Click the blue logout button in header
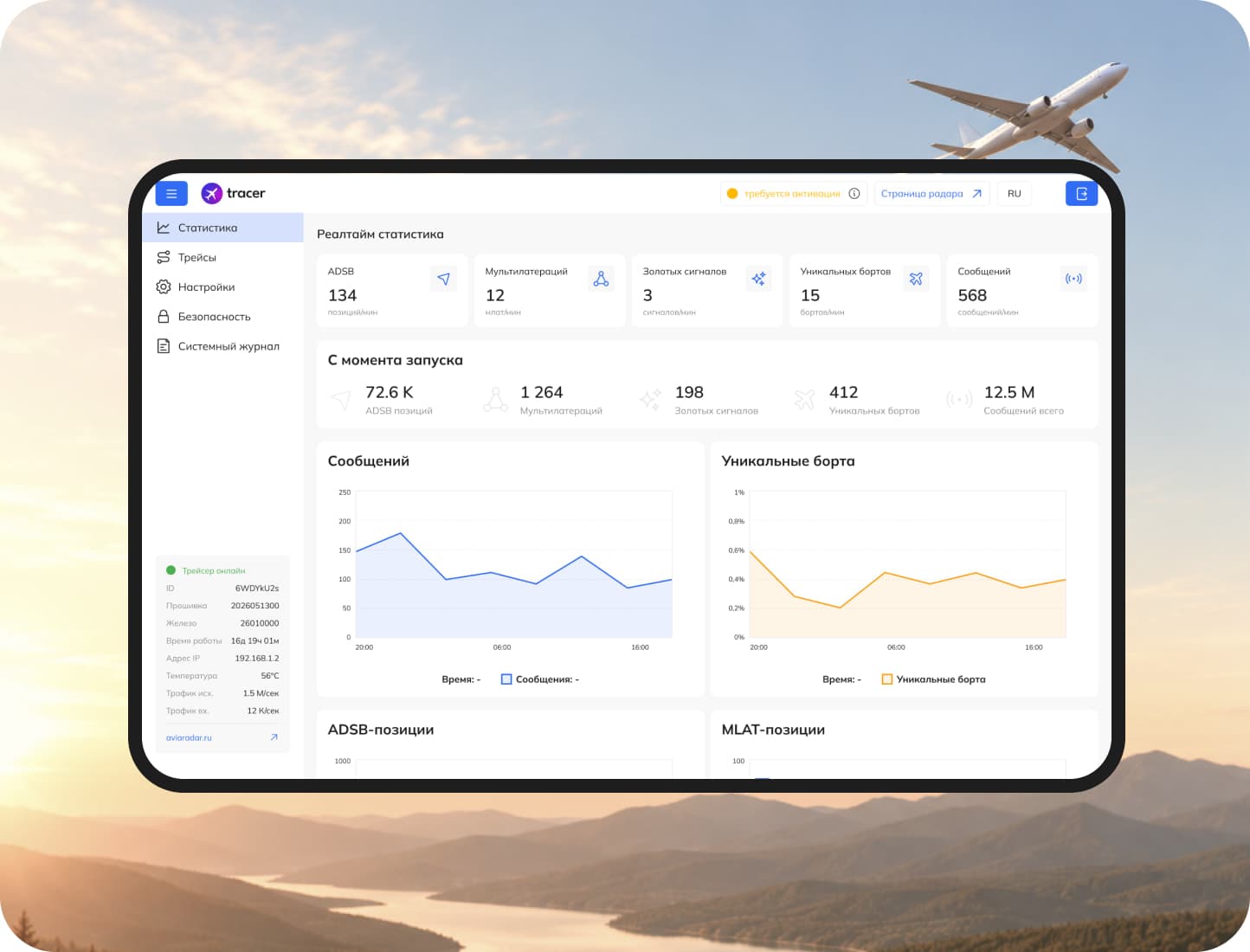Image resolution: width=1250 pixels, height=952 pixels. (x=1081, y=194)
